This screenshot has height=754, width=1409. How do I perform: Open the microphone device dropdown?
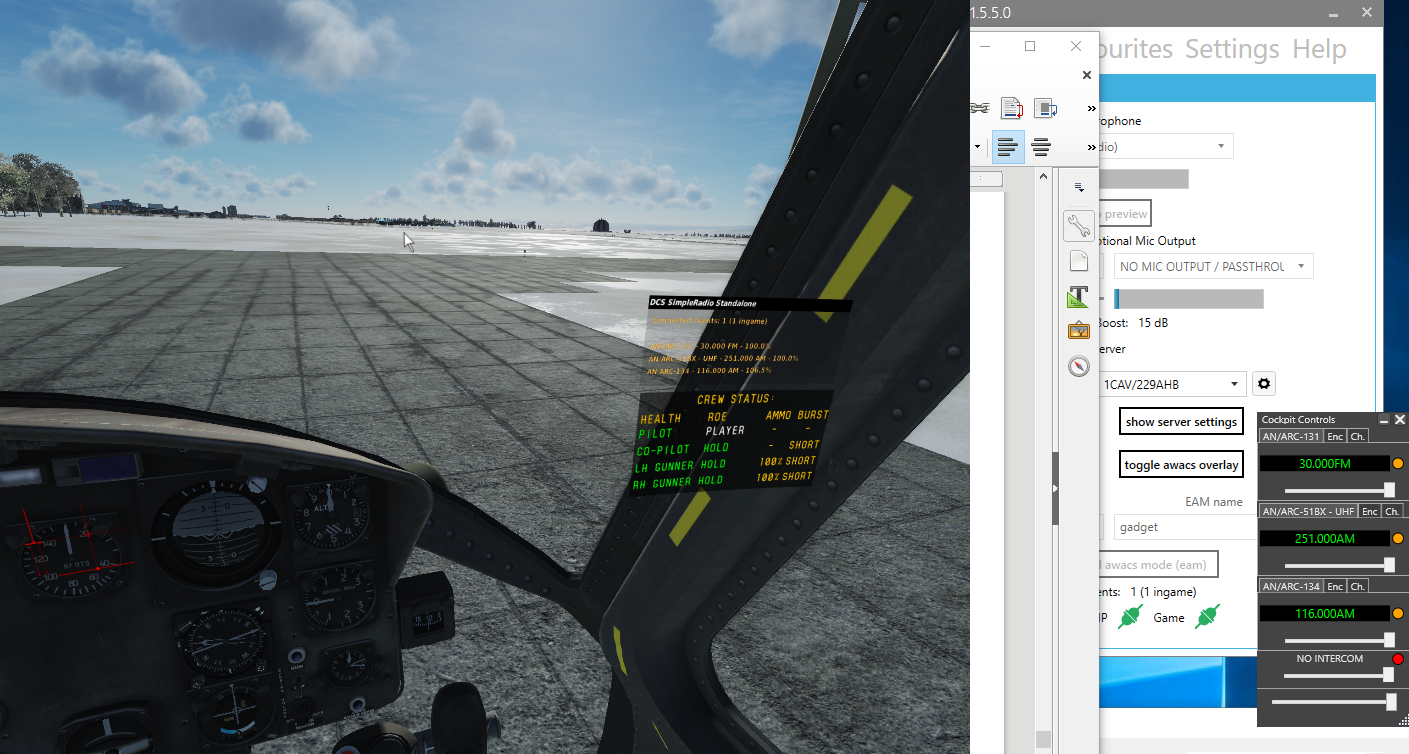click(1165, 146)
